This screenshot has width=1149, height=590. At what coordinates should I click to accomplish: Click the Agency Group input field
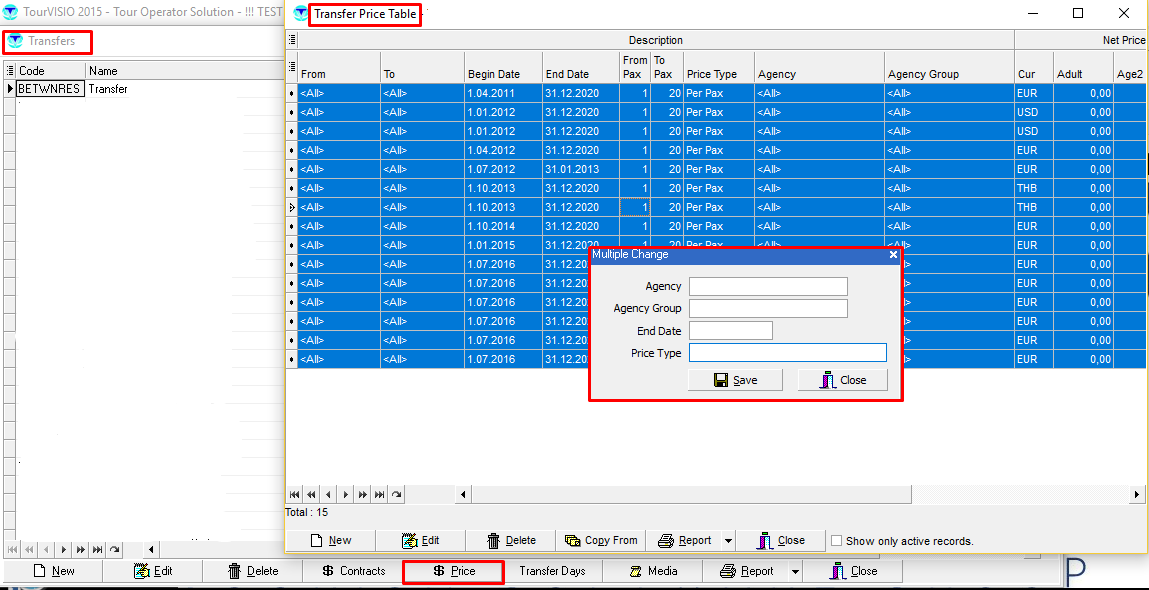click(x=768, y=308)
